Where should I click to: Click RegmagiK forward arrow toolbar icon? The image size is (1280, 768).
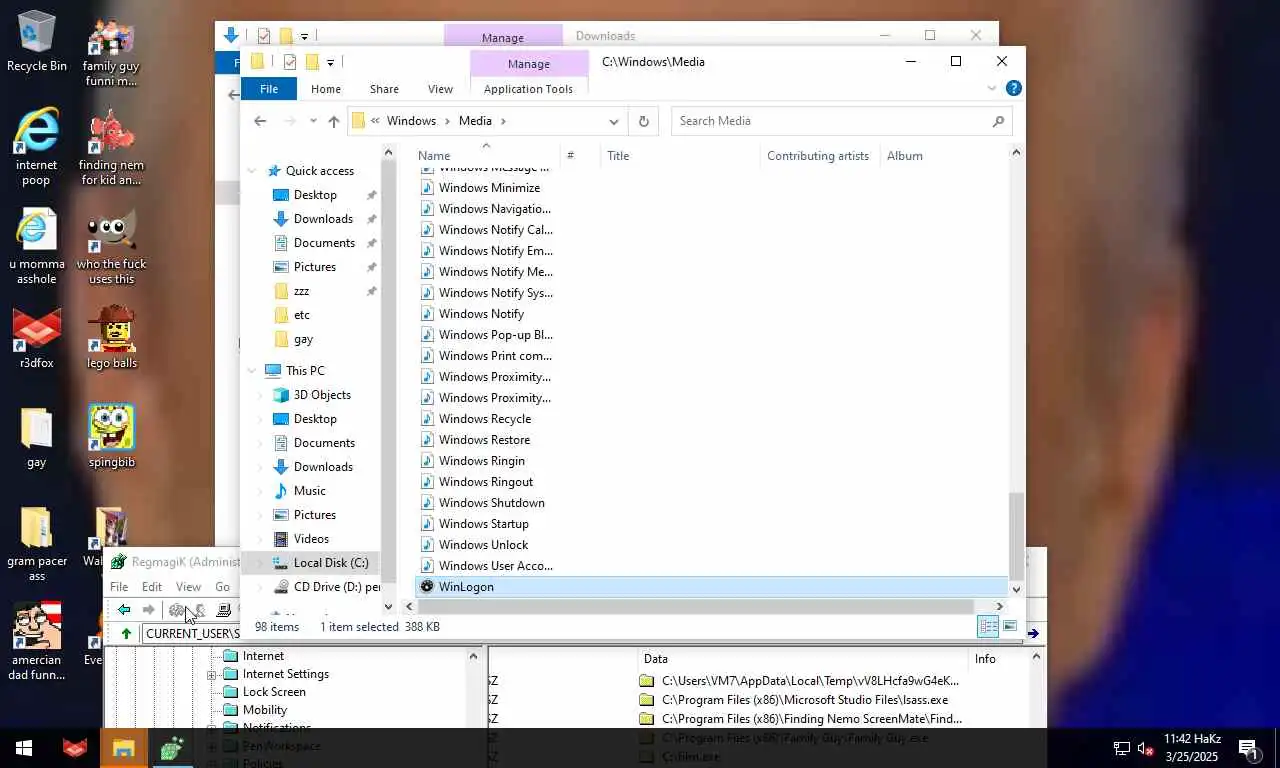[148, 610]
